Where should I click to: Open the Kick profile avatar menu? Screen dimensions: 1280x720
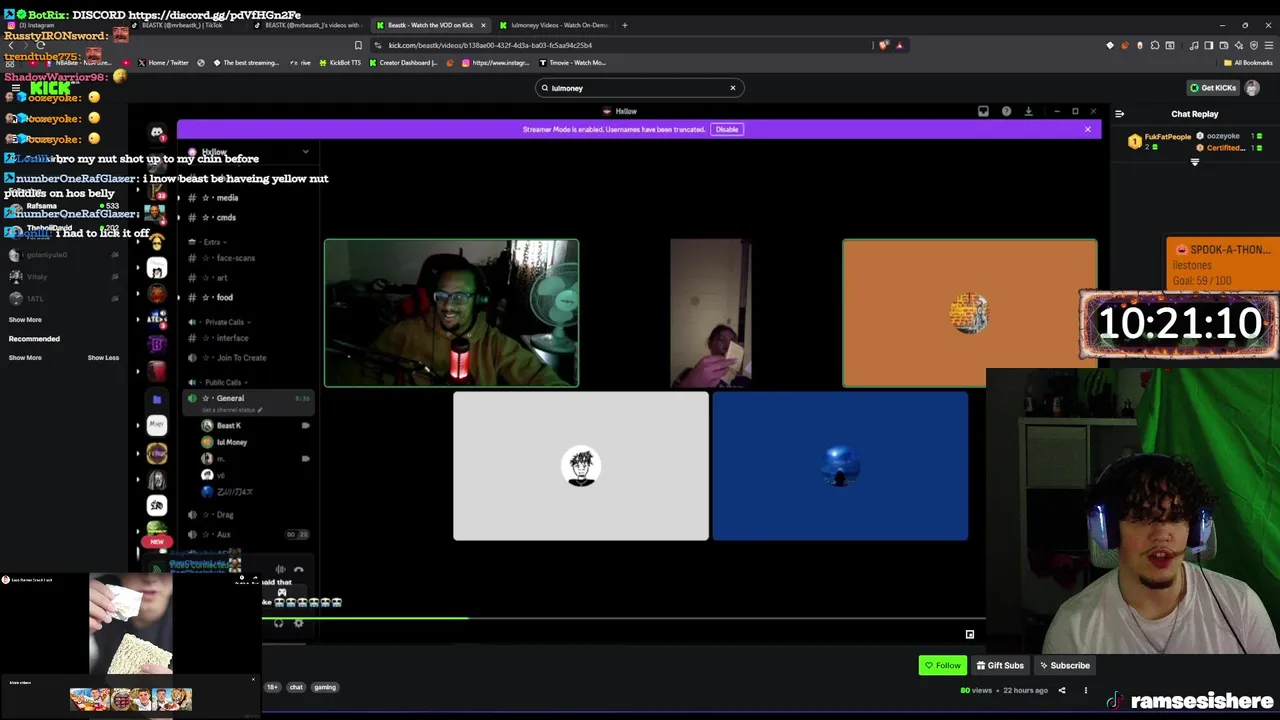[x=1253, y=88]
